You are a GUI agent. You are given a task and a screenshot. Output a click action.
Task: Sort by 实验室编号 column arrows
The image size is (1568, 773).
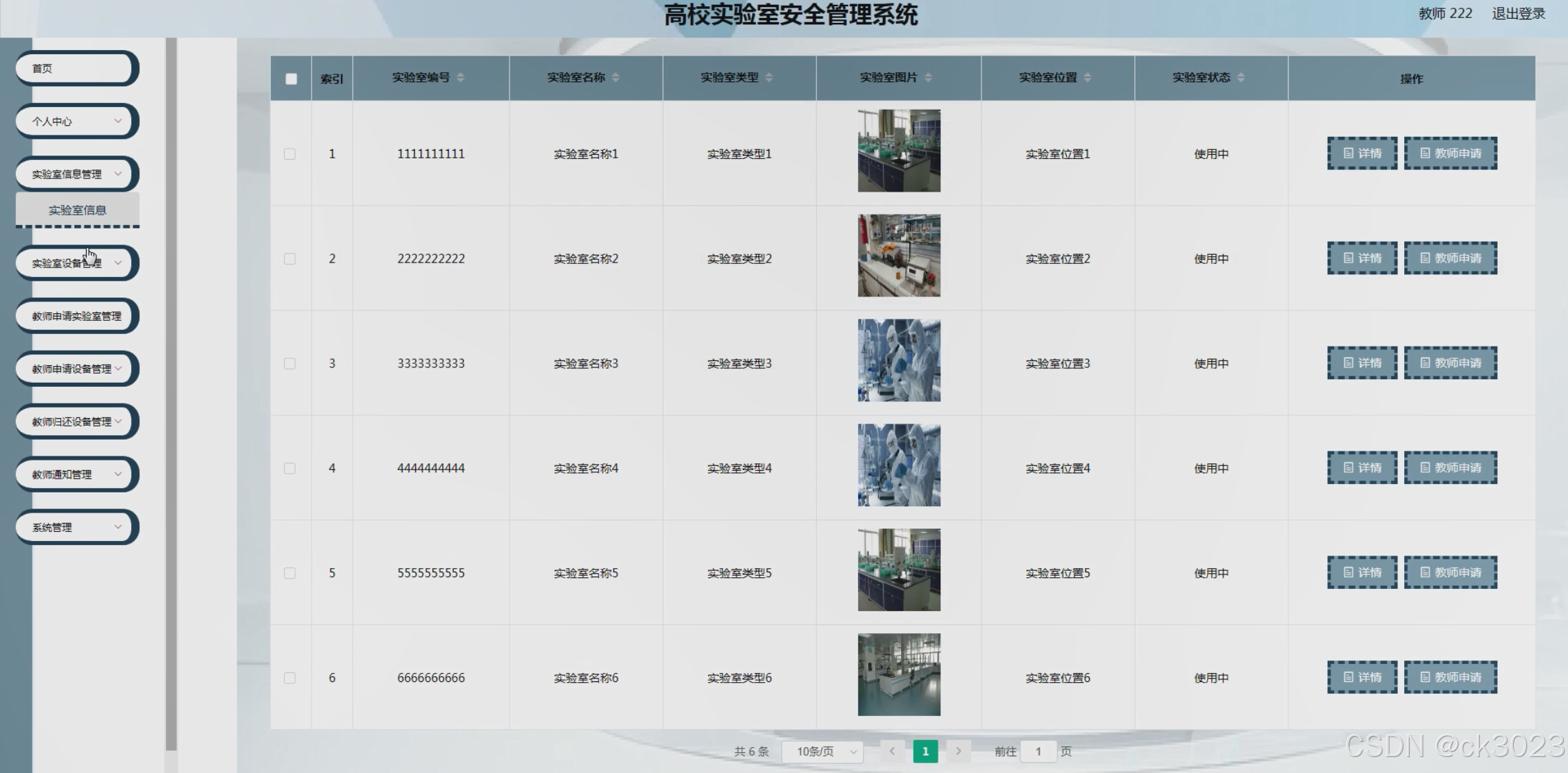coord(460,78)
